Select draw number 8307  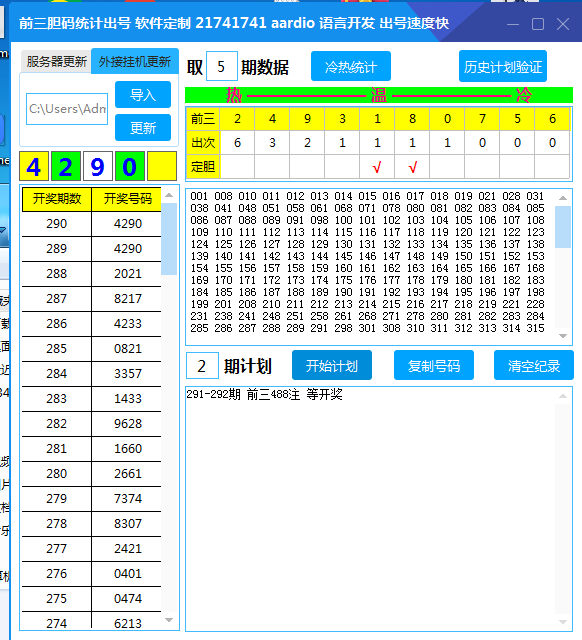(128, 524)
